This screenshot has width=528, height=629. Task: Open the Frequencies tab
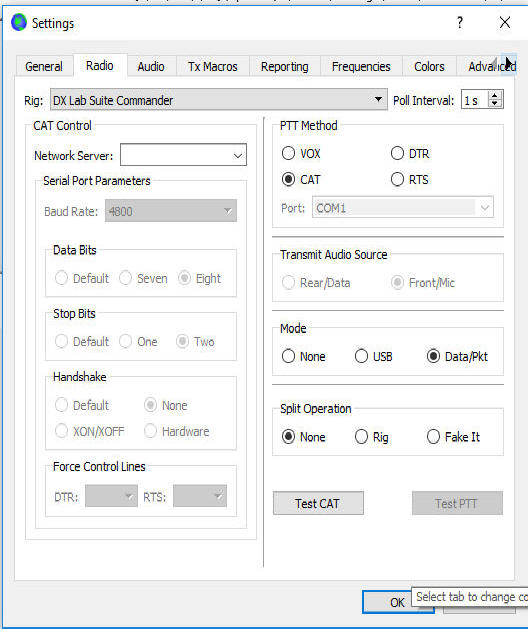pyautogui.click(x=361, y=66)
